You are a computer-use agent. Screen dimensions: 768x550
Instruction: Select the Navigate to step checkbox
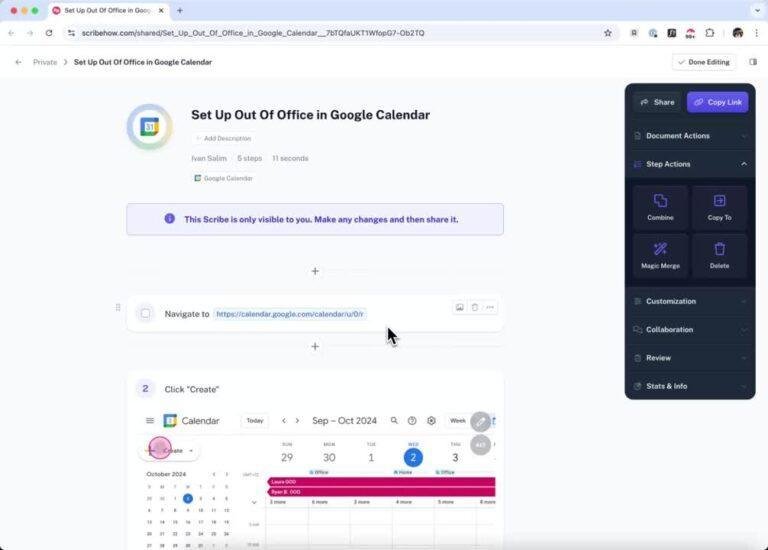click(145, 313)
